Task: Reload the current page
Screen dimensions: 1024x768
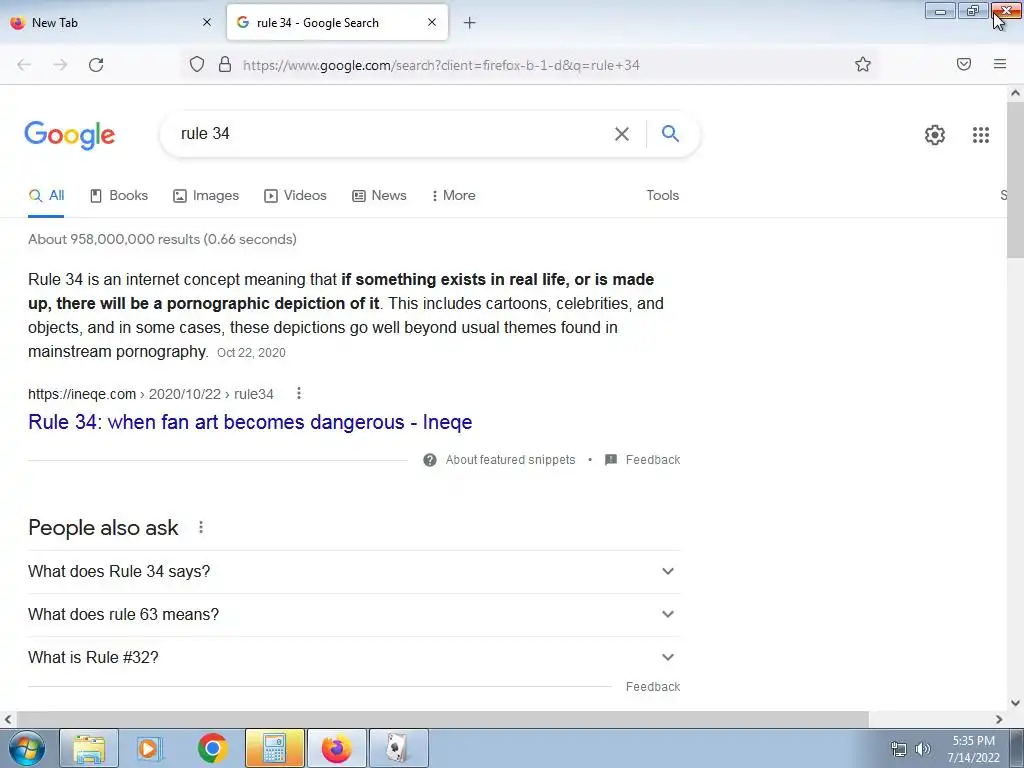Action: pyautogui.click(x=96, y=65)
